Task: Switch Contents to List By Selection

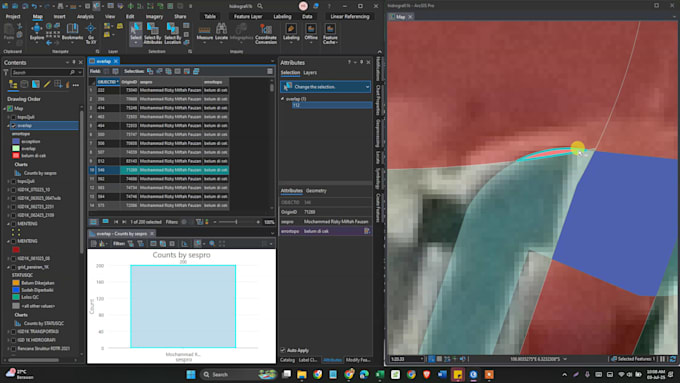Action: [36, 85]
